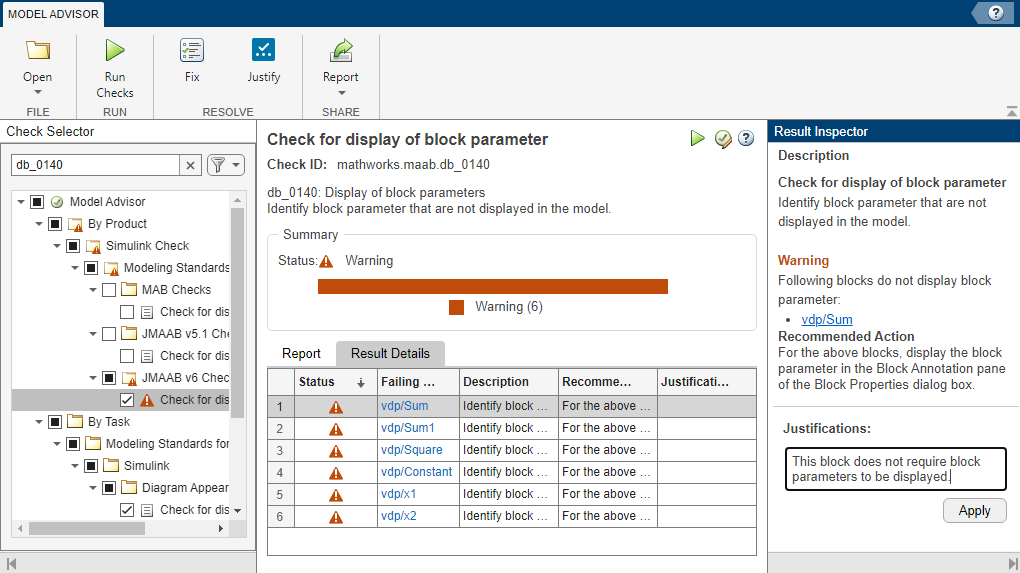Select the Result Details tab
Image resolution: width=1020 pixels, height=573 pixels.
(x=390, y=353)
